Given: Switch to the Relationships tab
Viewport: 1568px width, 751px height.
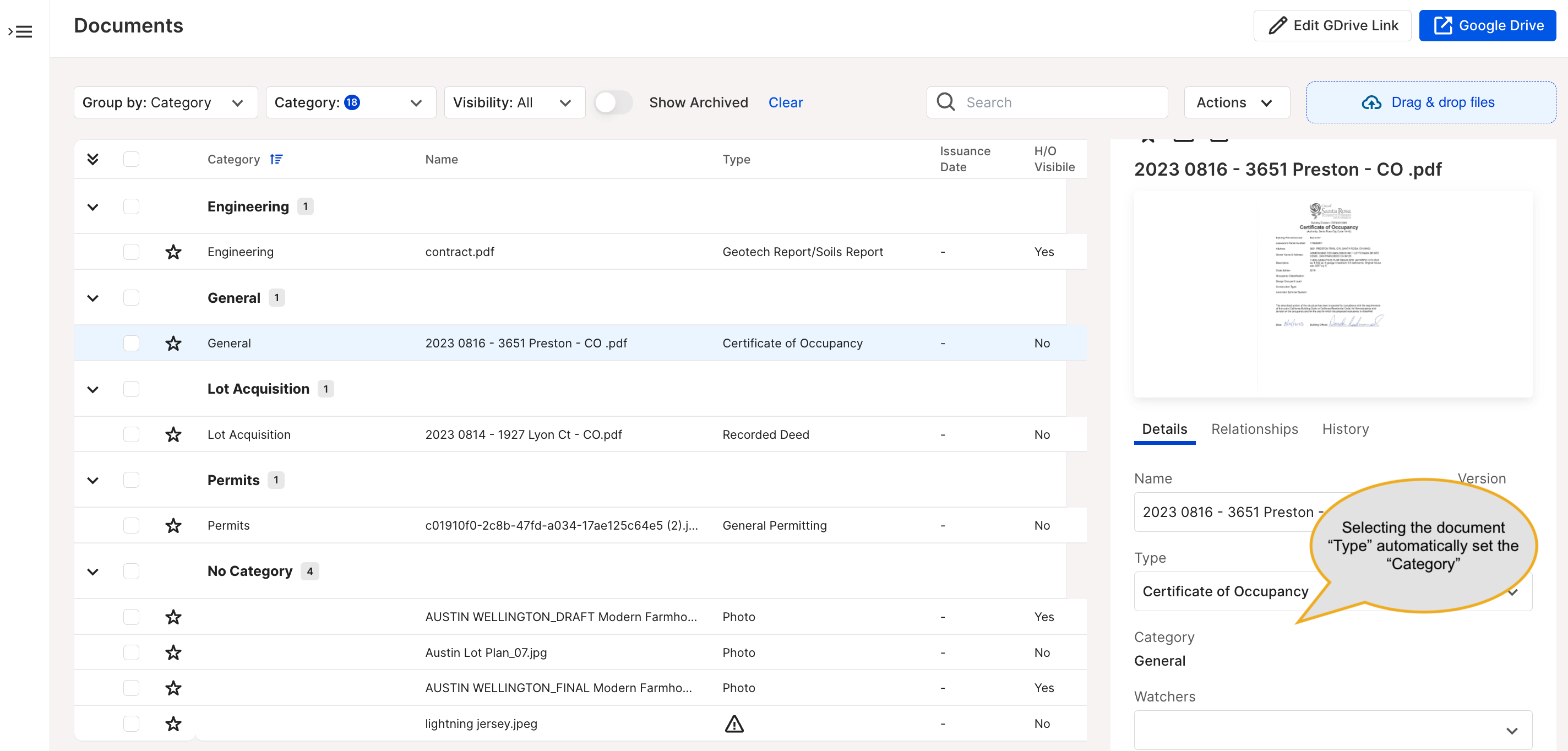Looking at the screenshot, I should point(1254,429).
